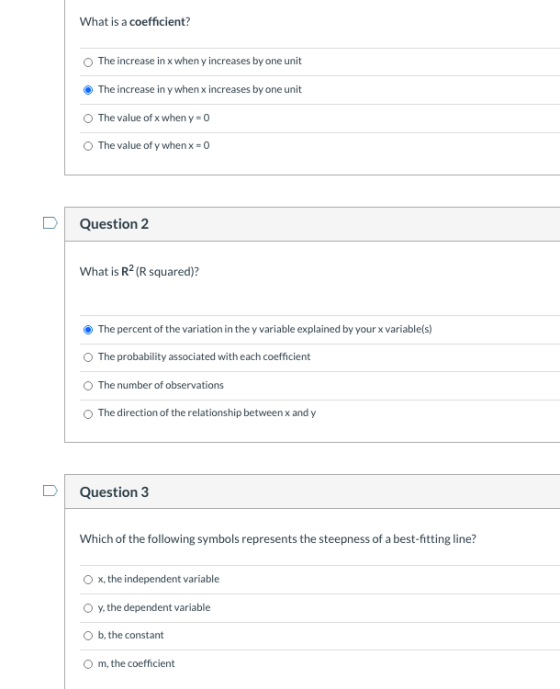This screenshot has height=689, width=560.
Task: Flag Question 3 with the bookmark icon
Action: tap(50, 490)
